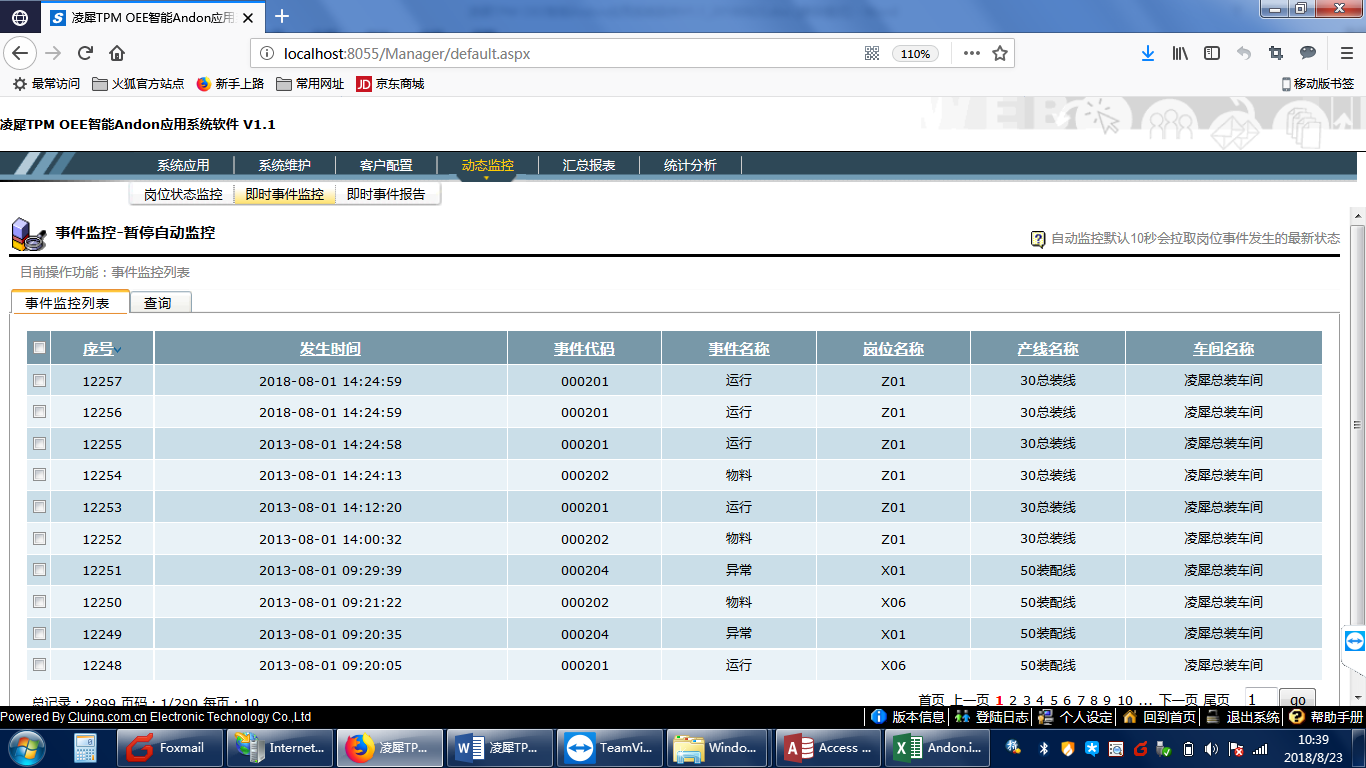This screenshot has height=768, width=1366.
Task: Expand the 动态监控 menu dropdown
Action: 487,166
